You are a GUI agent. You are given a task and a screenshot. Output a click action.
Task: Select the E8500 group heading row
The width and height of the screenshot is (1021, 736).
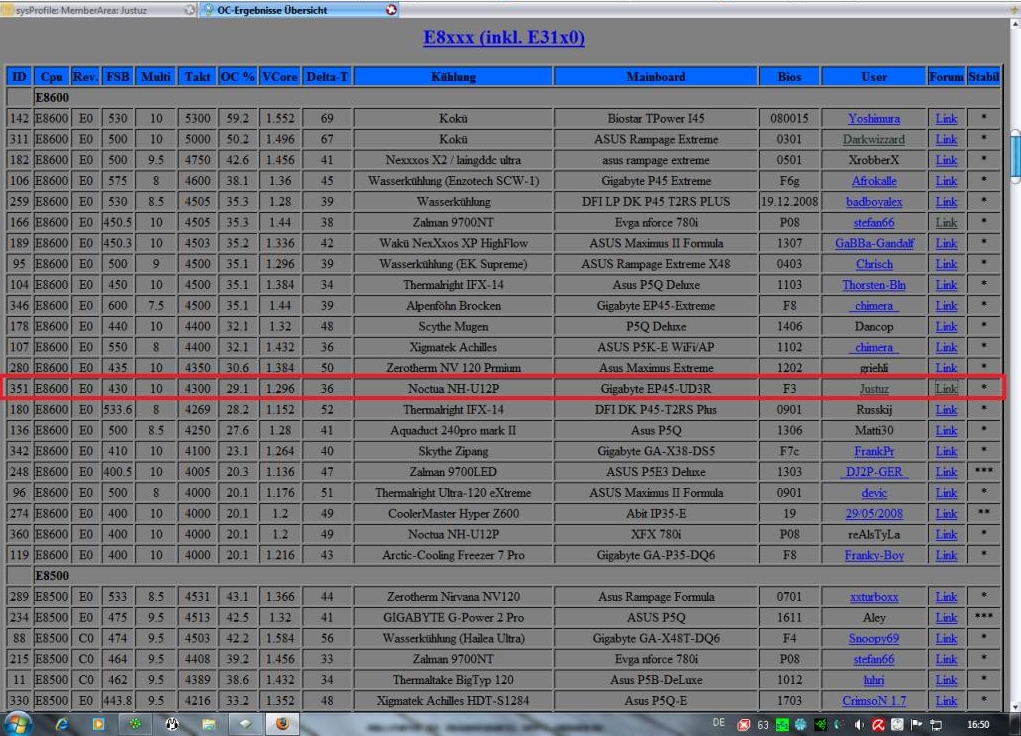[x=503, y=576]
